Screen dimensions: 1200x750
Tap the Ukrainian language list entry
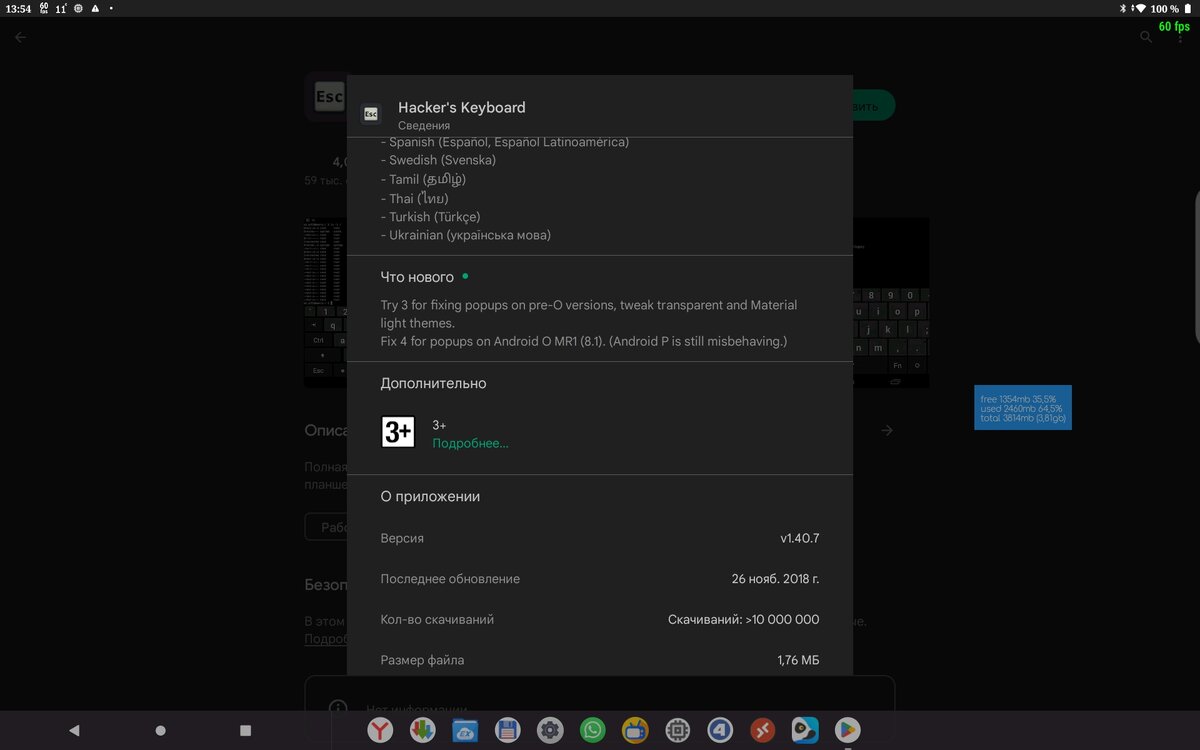[466, 236]
